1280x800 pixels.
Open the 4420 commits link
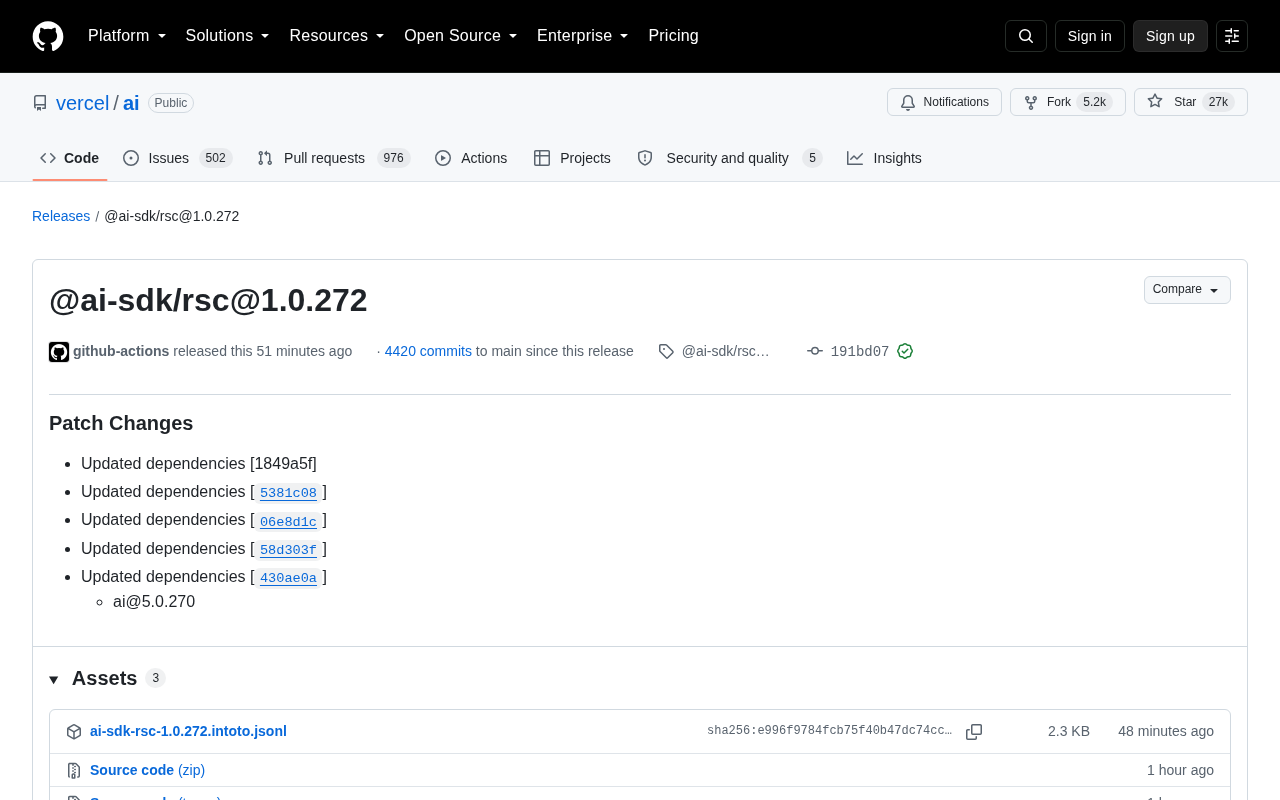coord(428,351)
